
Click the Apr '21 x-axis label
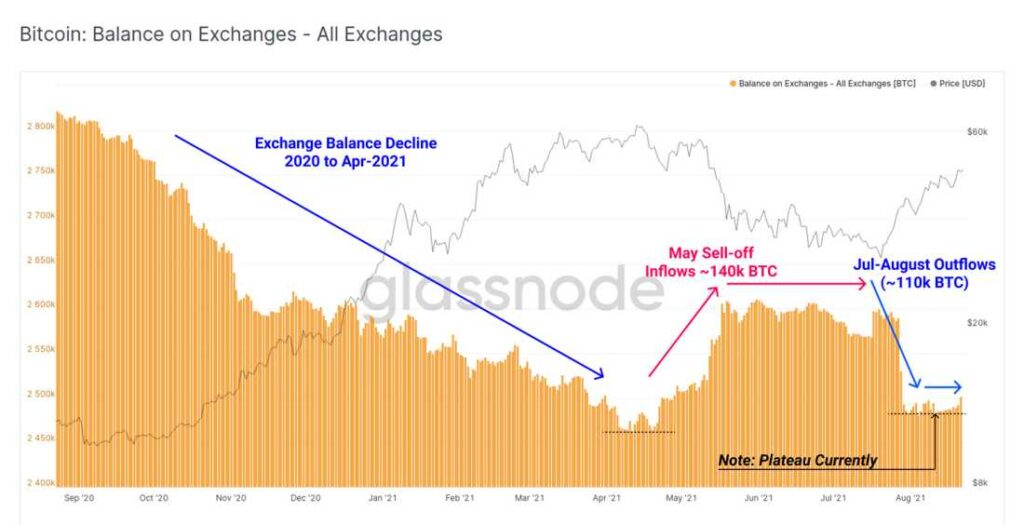tap(609, 497)
